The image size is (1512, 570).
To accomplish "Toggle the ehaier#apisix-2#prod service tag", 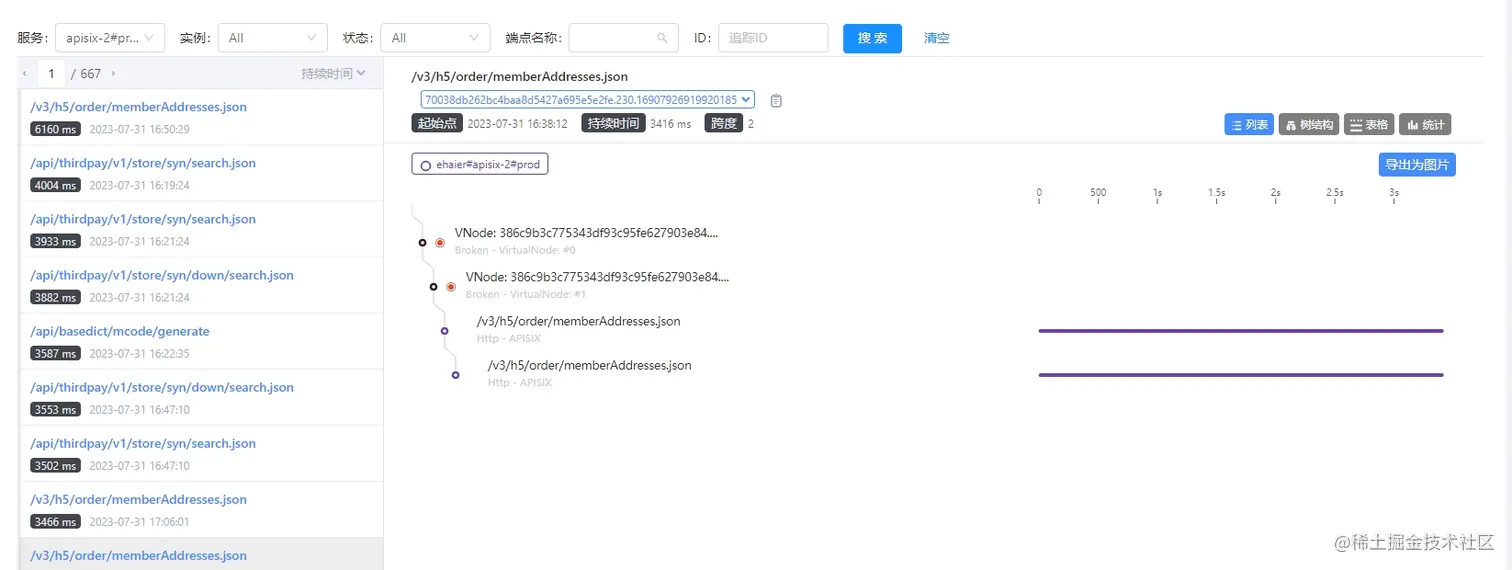I will [480, 165].
